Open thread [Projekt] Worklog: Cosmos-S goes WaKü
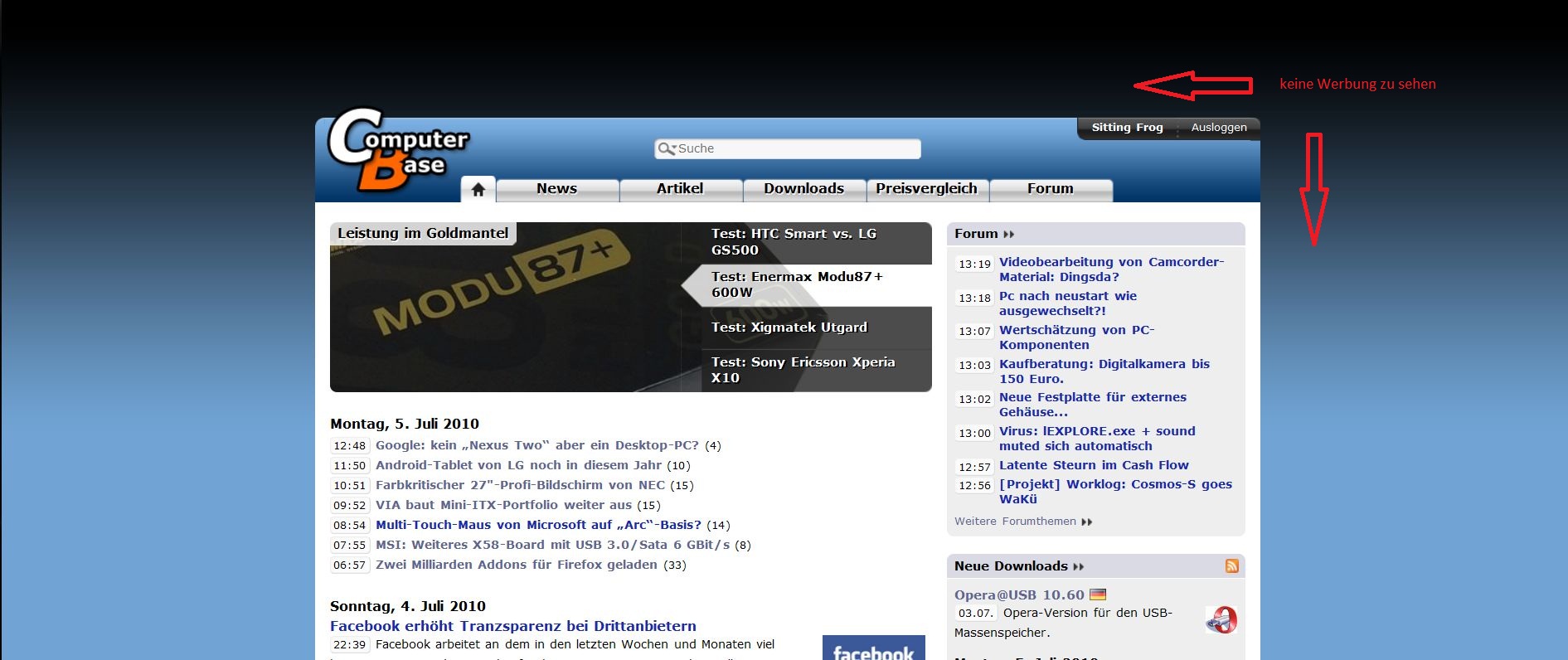 tap(1115, 492)
